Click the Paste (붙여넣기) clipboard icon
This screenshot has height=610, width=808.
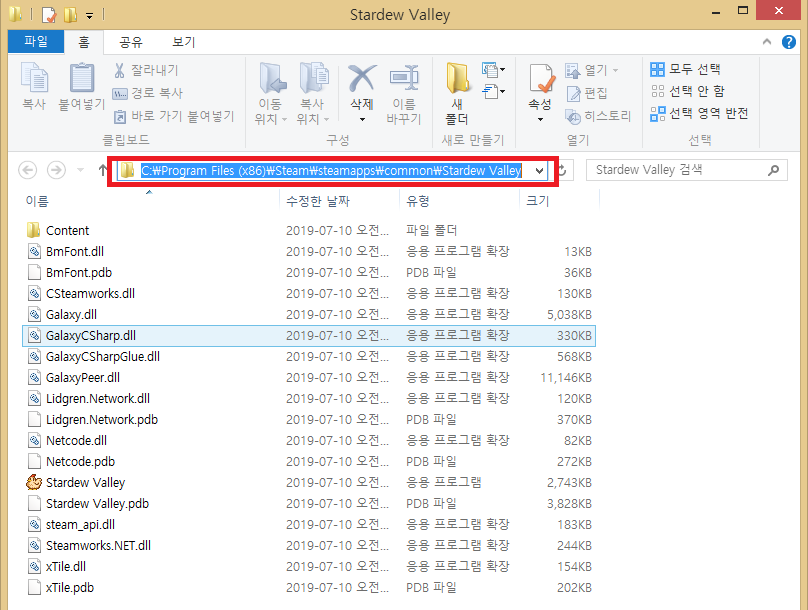pyautogui.click(x=82, y=78)
